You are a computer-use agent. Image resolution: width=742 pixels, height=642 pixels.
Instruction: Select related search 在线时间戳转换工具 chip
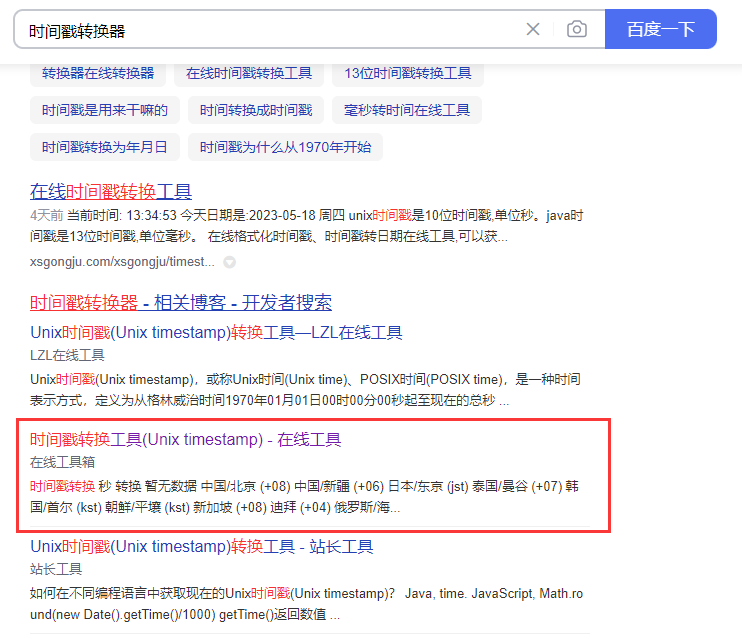[x=249, y=73]
